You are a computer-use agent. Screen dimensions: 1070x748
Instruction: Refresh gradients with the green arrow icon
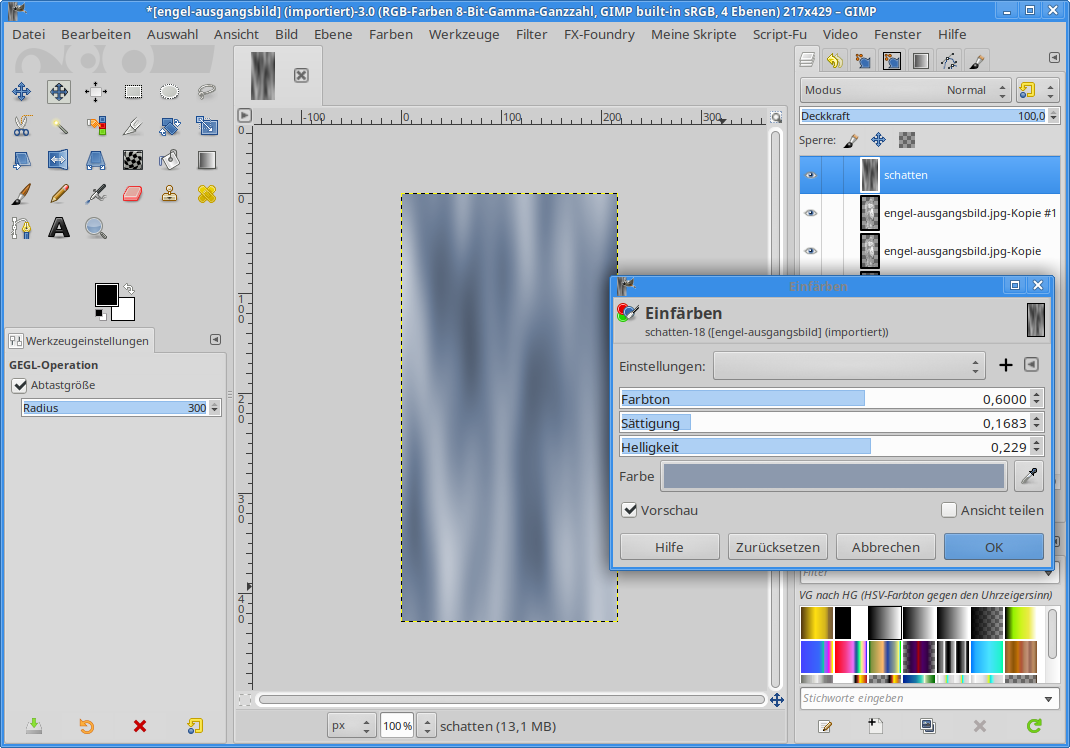(x=1034, y=726)
